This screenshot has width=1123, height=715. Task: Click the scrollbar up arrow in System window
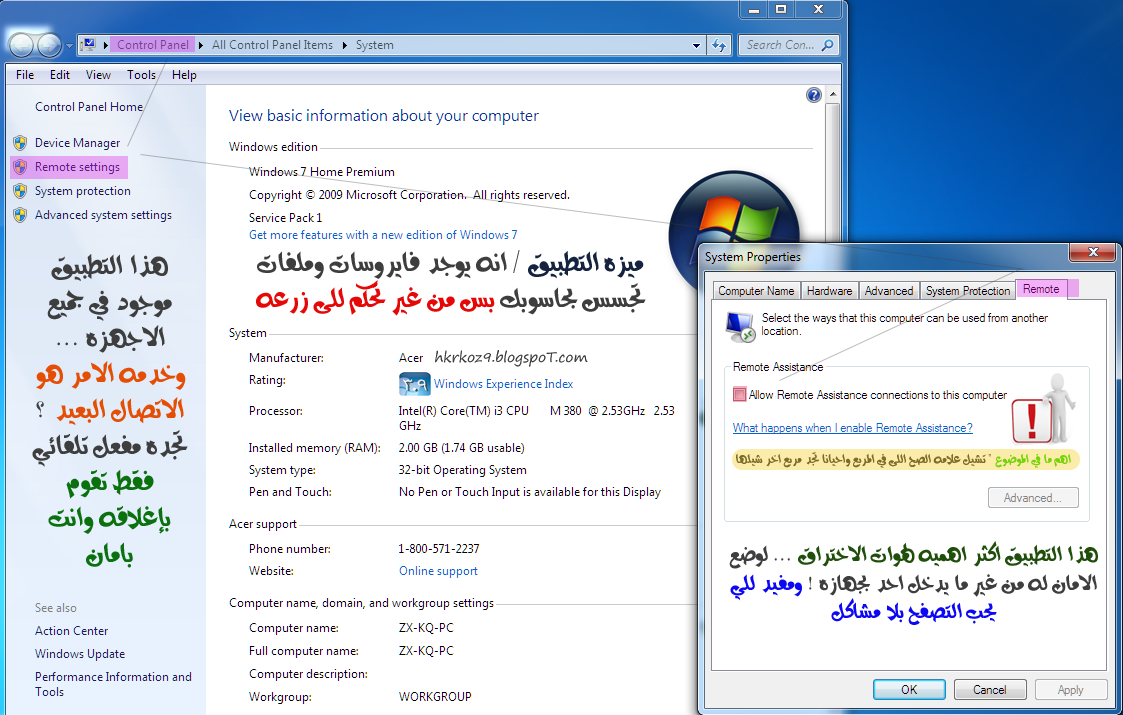click(x=832, y=95)
